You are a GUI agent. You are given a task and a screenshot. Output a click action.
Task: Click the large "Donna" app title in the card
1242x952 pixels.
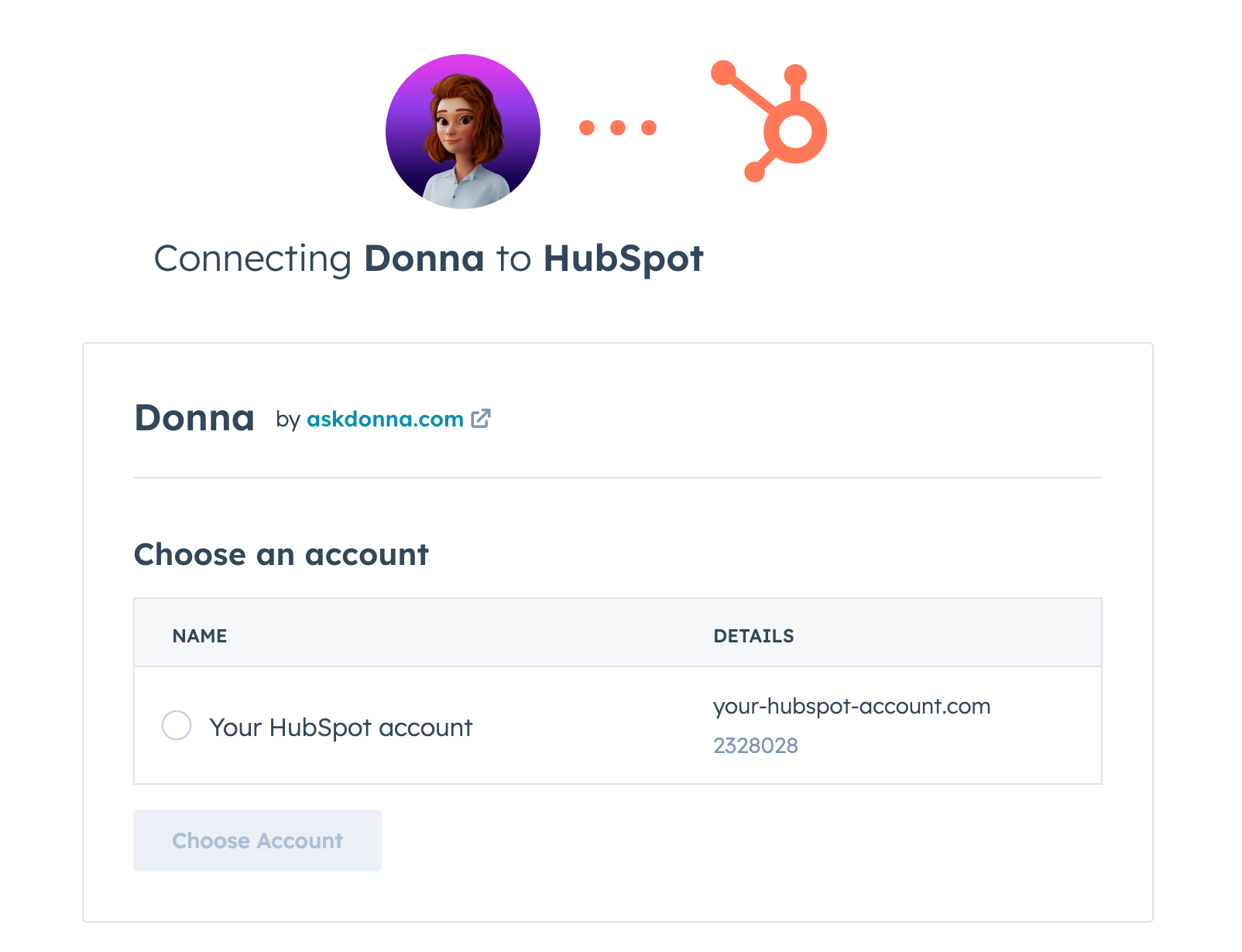point(194,418)
